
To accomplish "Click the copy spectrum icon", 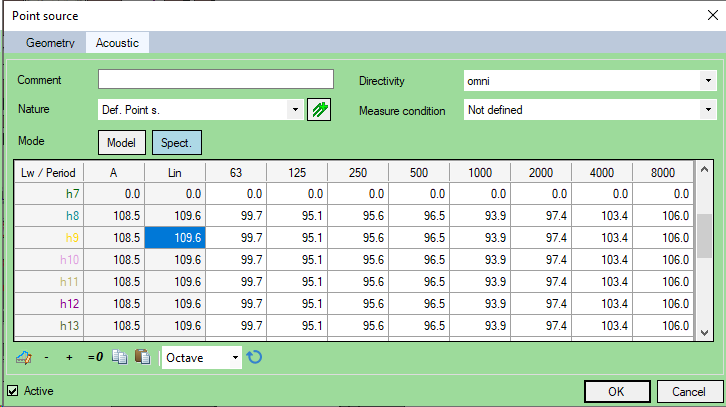I will pyautogui.click(x=120, y=357).
